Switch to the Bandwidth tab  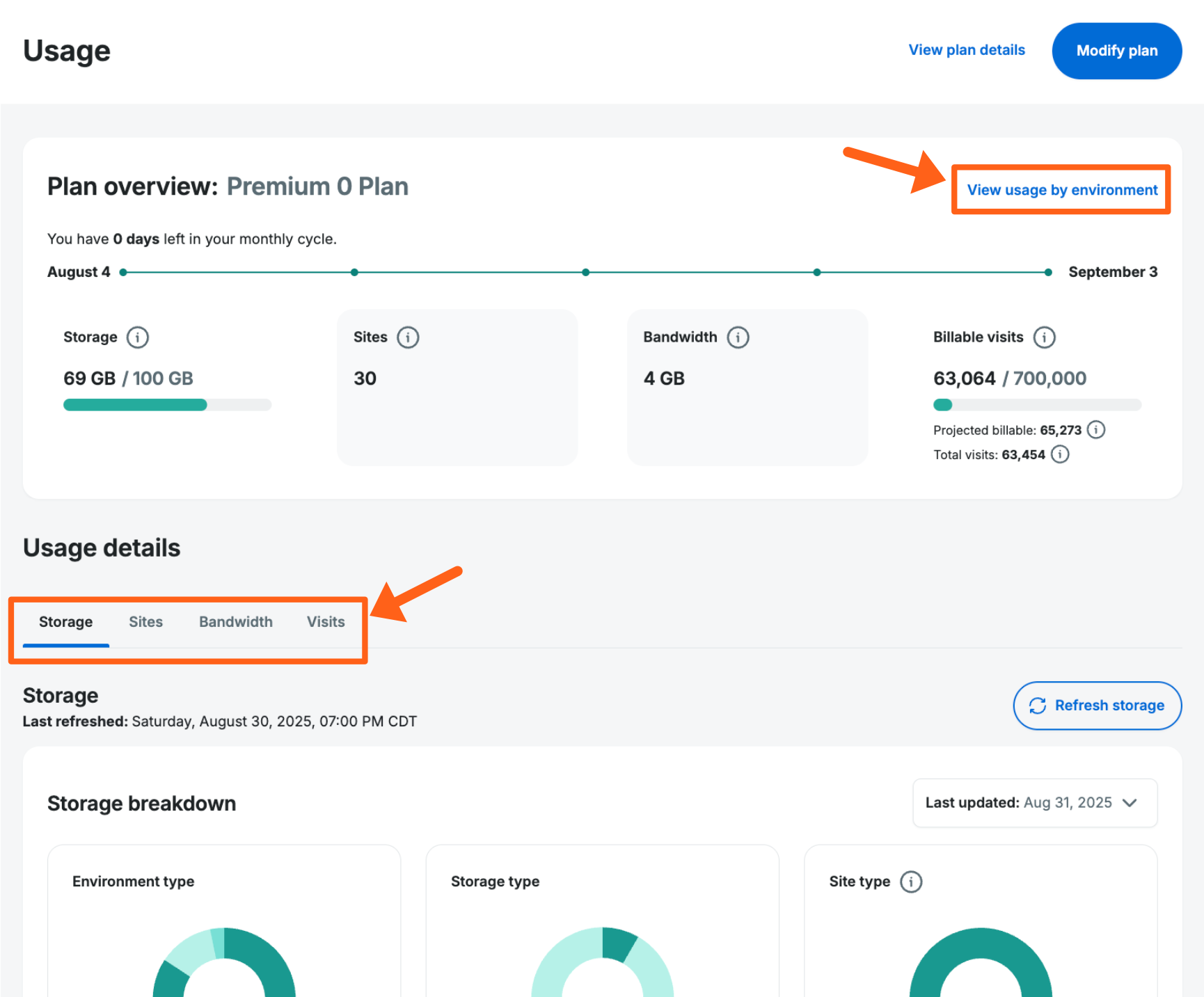click(236, 622)
